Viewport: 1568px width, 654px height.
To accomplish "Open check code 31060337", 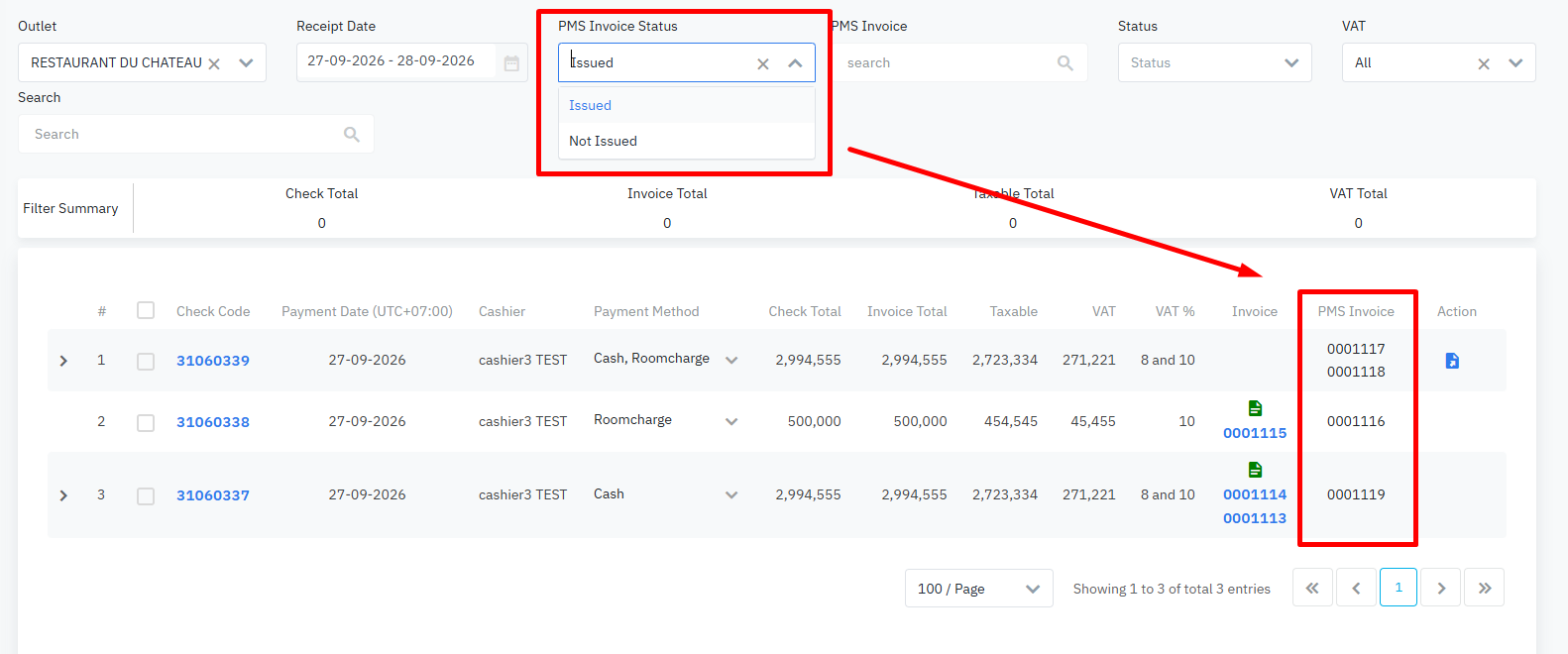I will click(213, 495).
